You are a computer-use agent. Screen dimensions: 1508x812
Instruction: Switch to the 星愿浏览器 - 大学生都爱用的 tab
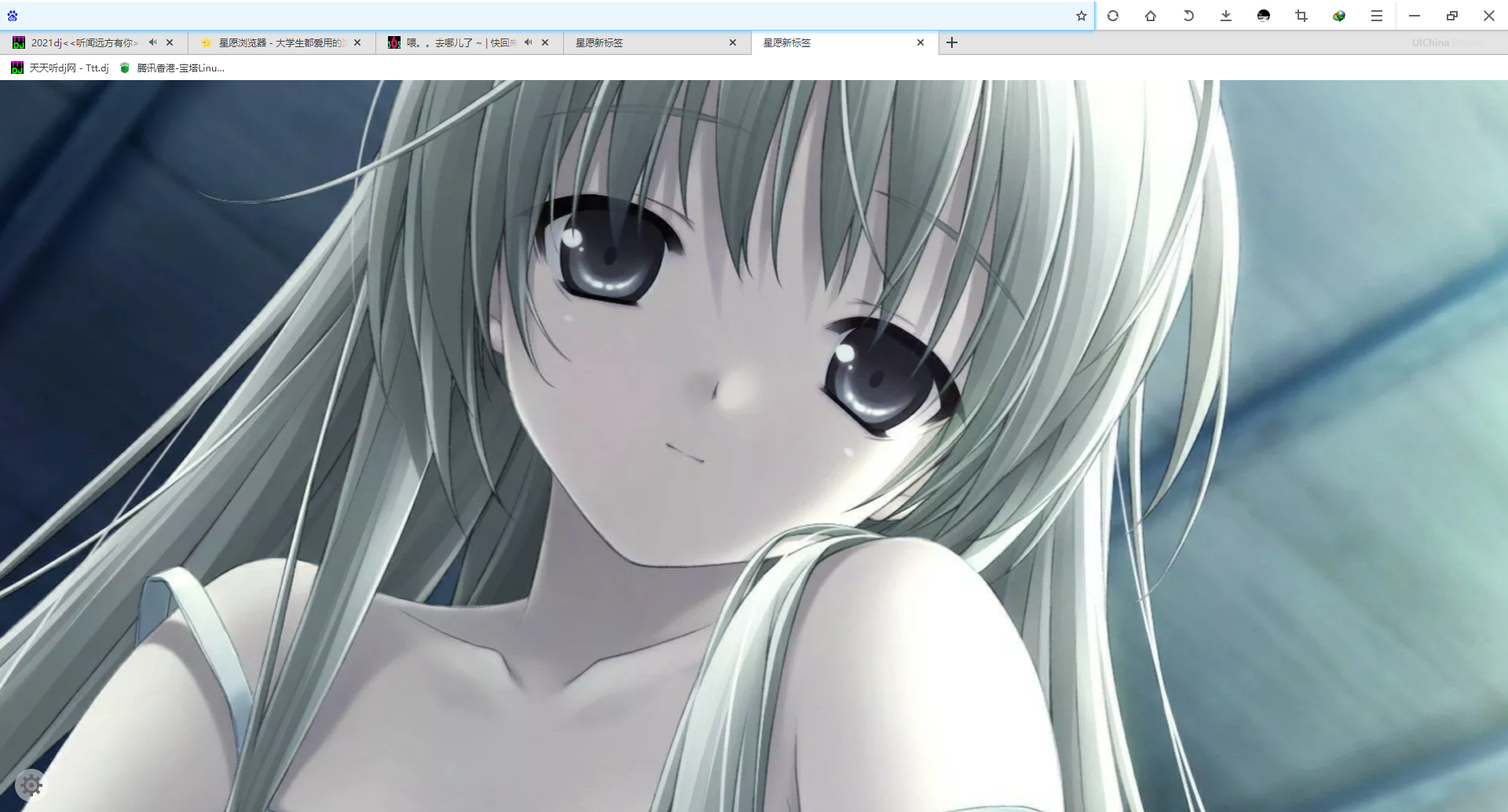click(x=282, y=43)
